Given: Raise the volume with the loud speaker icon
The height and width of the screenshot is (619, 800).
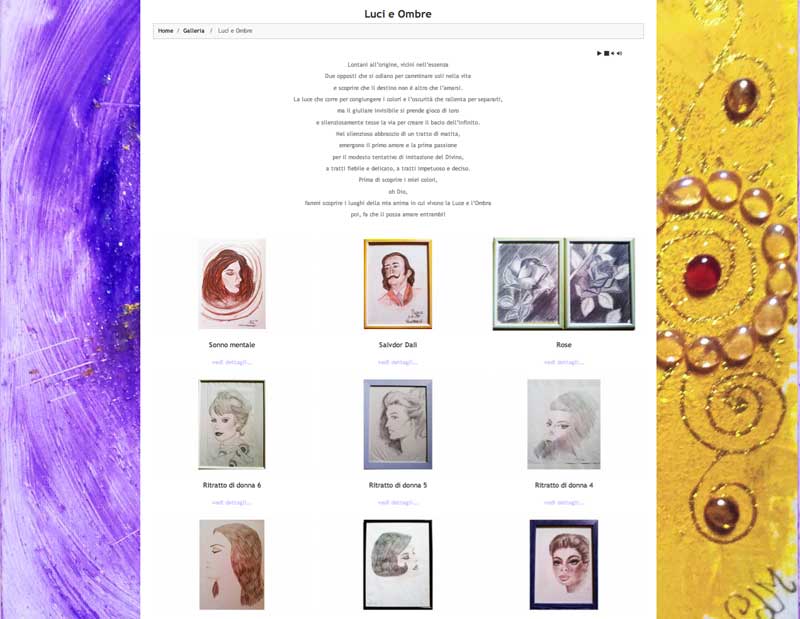Looking at the screenshot, I should (619, 53).
